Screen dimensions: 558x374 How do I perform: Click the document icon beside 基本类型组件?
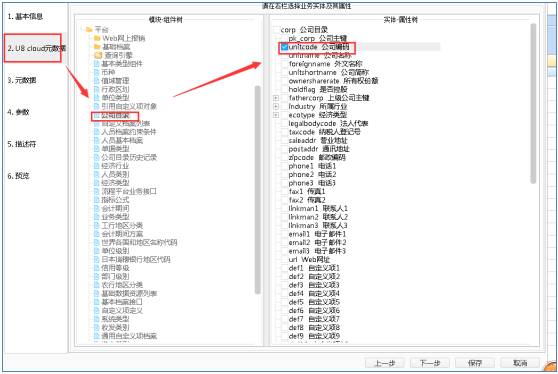coord(96,64)
